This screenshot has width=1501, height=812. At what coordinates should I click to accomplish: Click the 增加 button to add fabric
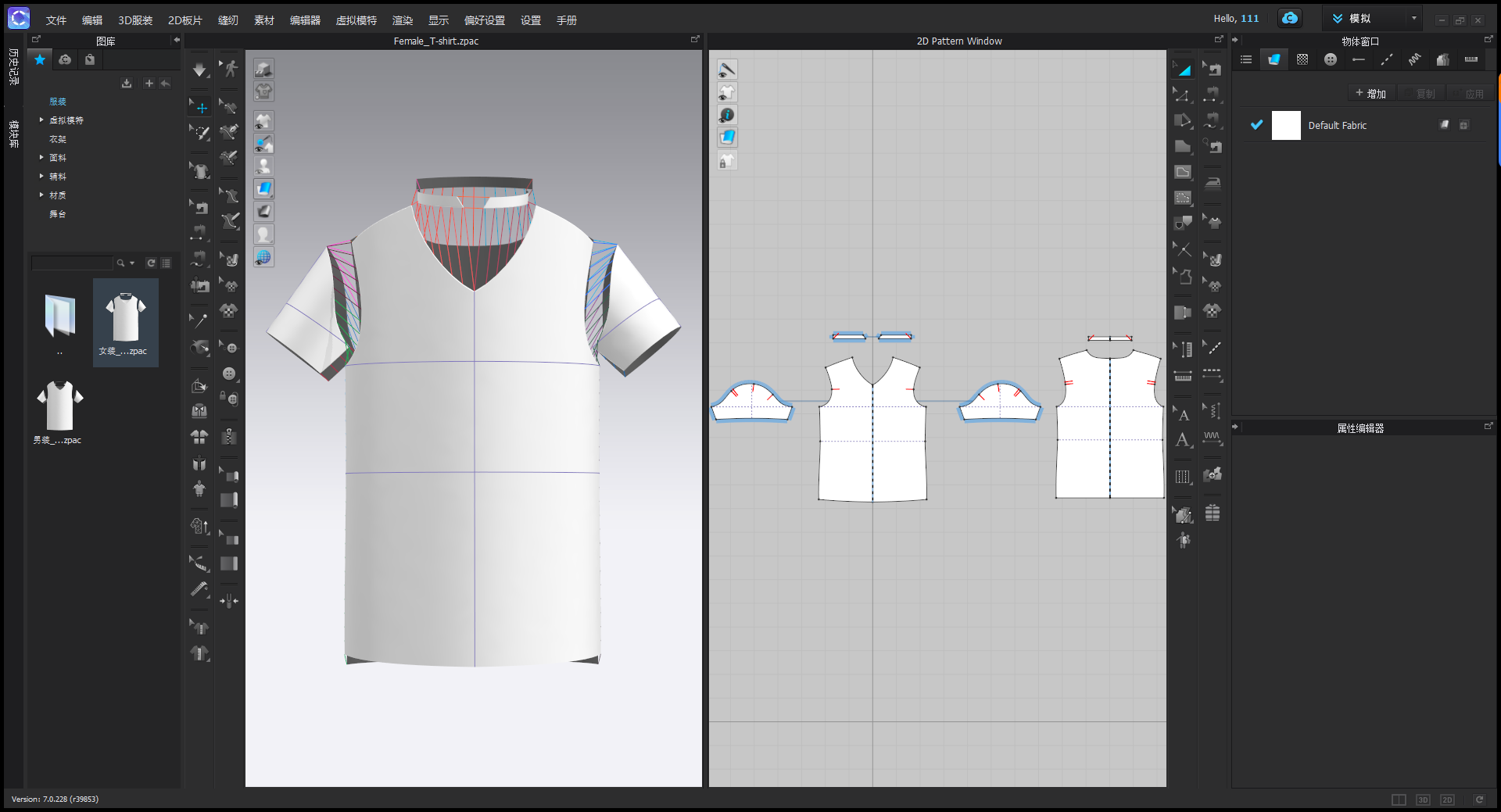pyautogui.click(x=1370, y=94)
